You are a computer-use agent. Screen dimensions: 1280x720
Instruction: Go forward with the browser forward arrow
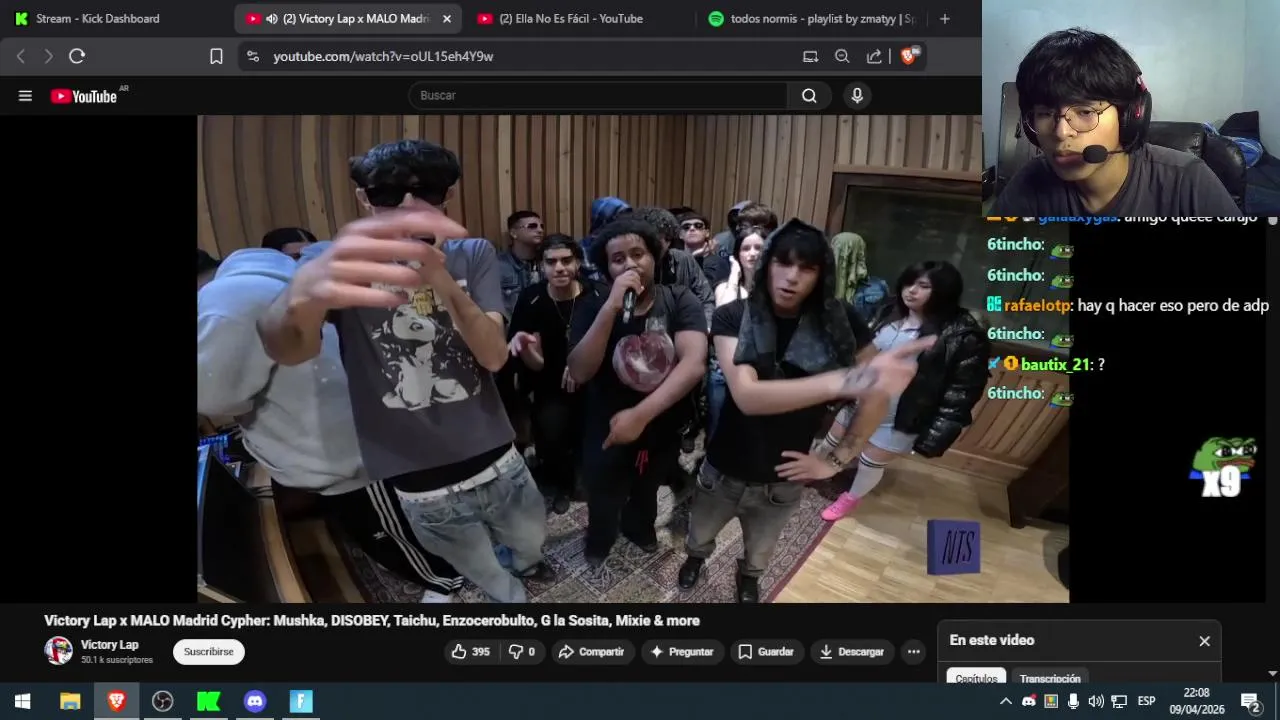click(48, 56)
